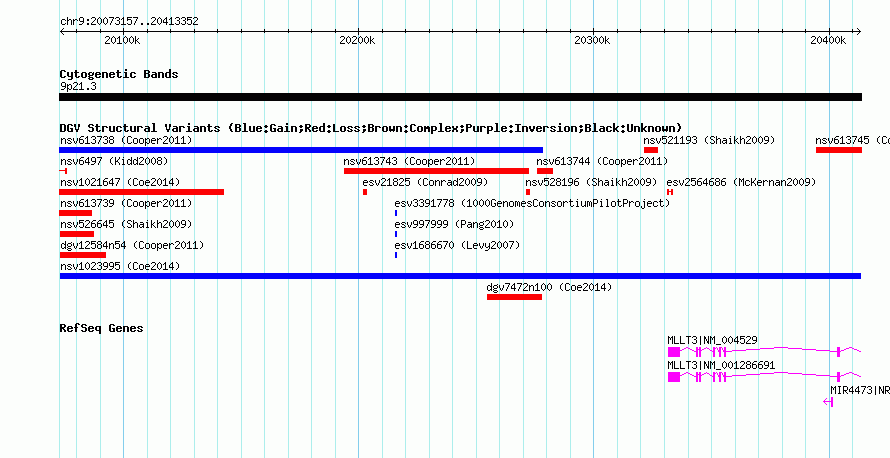Click the black 9p21.3 cytogenetic band bar

(x=460, y=97)
